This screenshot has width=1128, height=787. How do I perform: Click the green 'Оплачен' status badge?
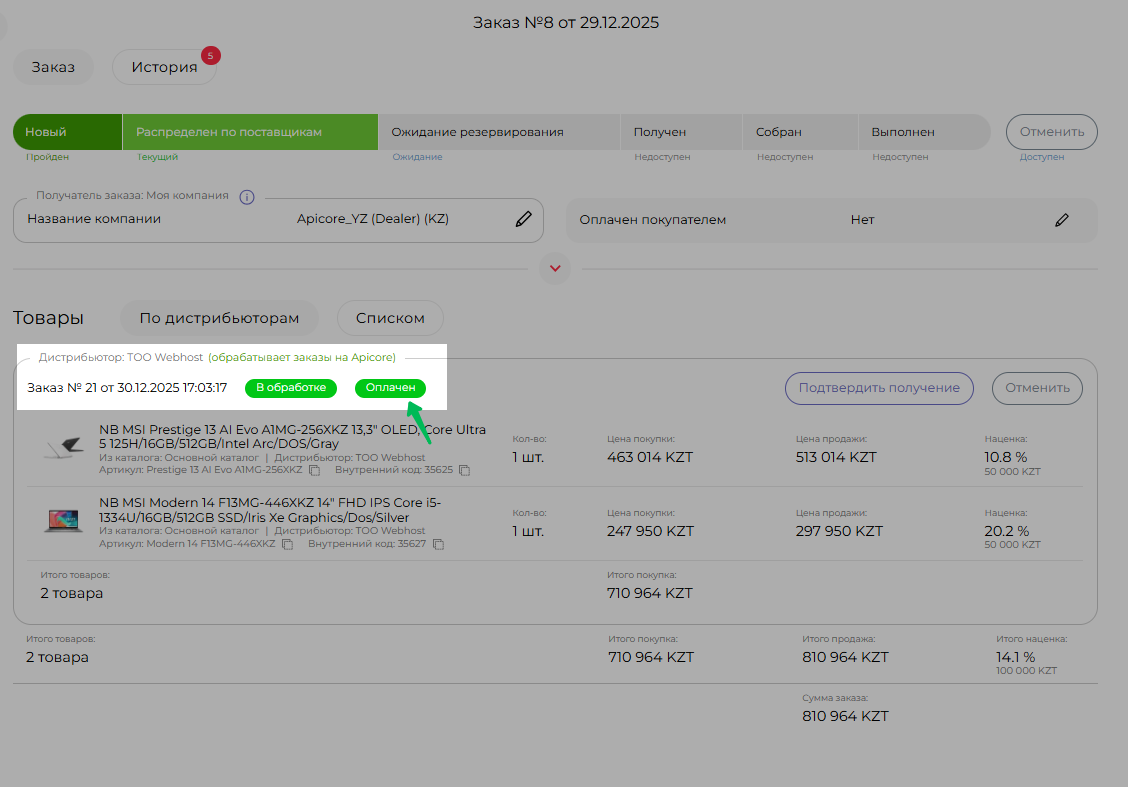click(390, 388)
